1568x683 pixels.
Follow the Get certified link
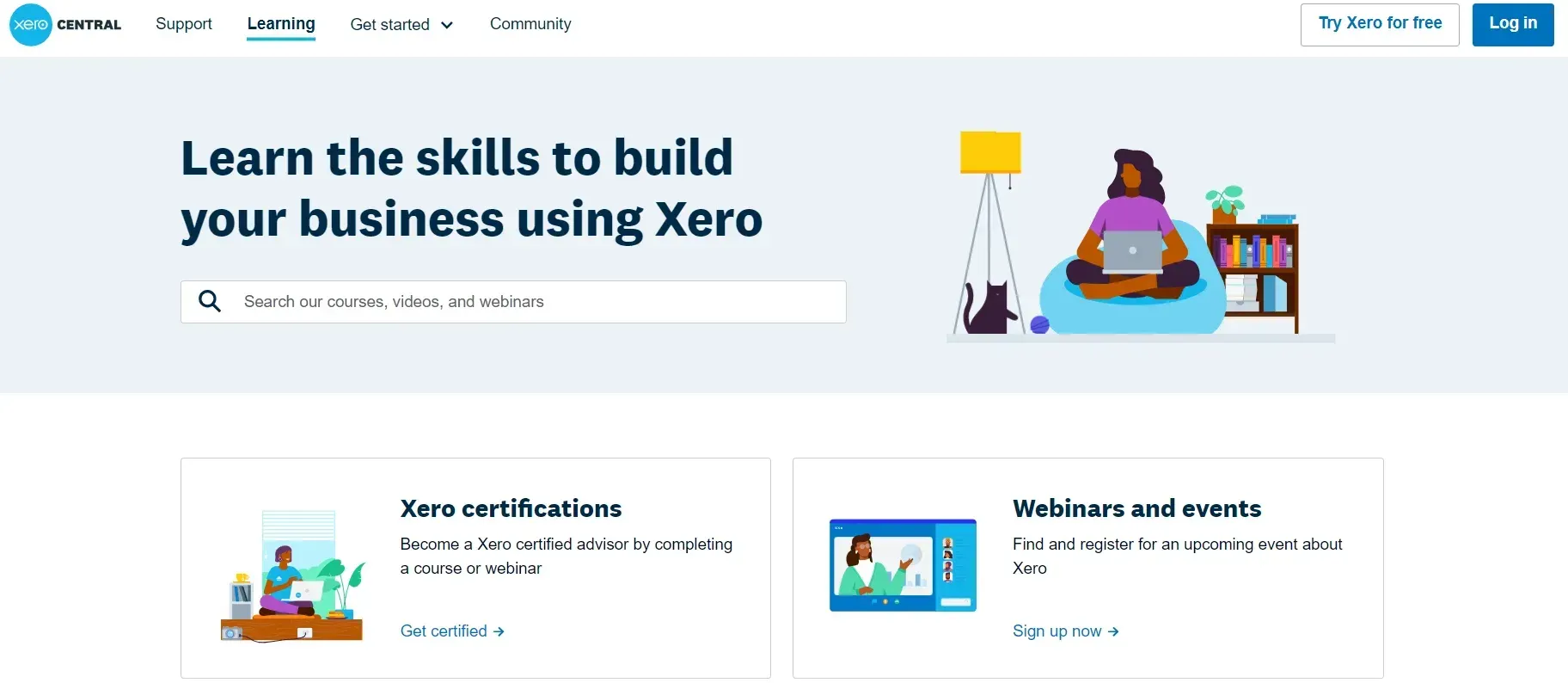coord(452,631)
